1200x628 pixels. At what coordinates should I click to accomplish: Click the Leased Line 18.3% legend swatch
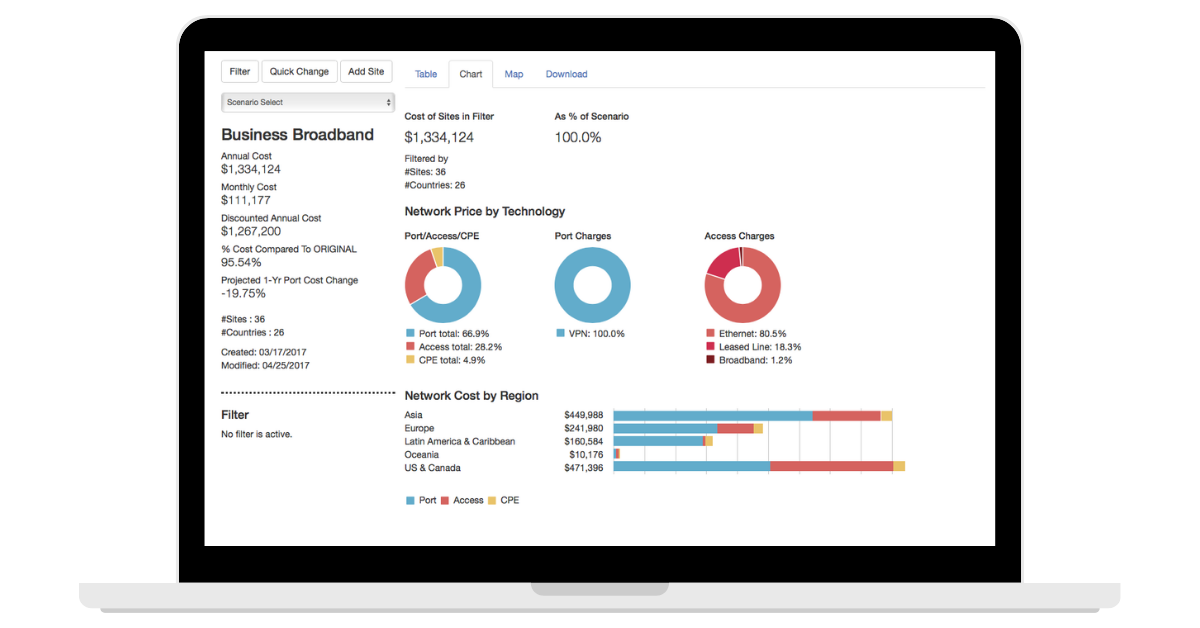(710, 347)
